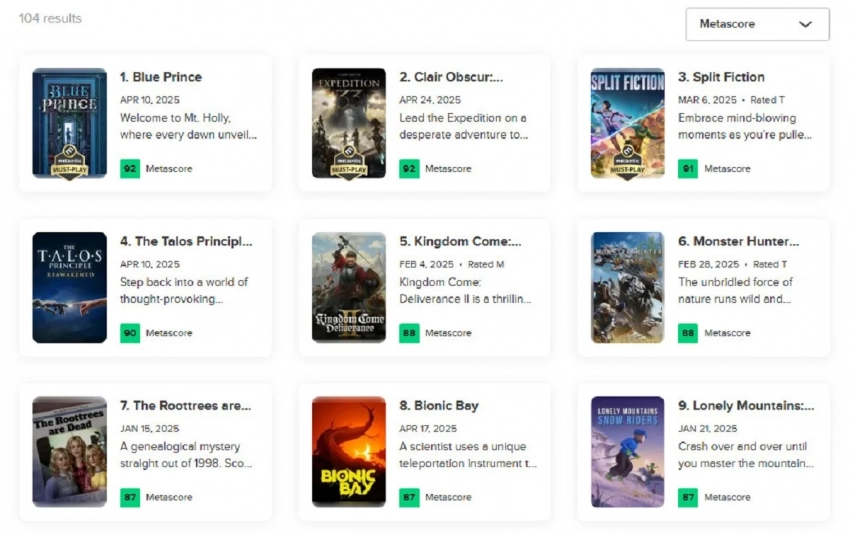Click the Monster Hunter cover thumbnail
Image resolution: width=850 pixels, height=535 pixels.
click(627, 287)
